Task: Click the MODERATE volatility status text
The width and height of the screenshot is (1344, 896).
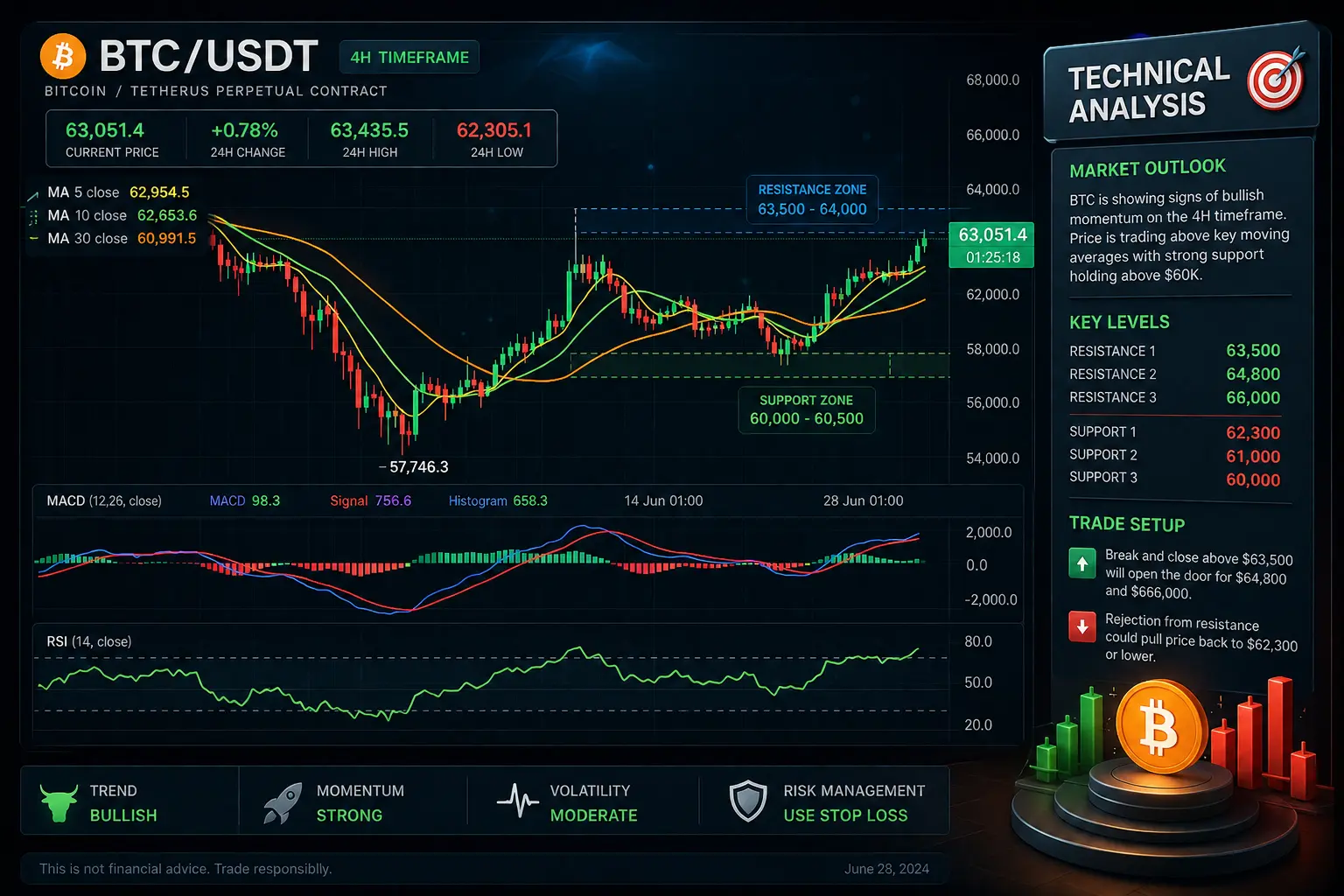Action: coord(593,815)
